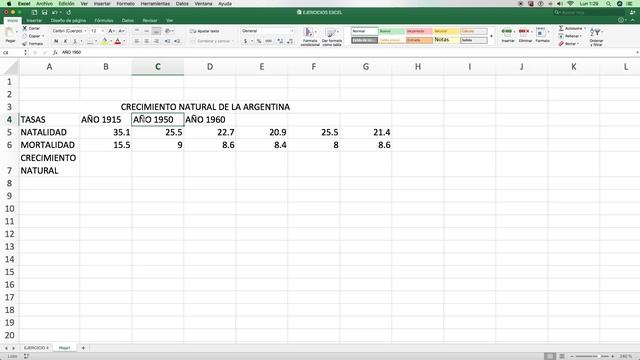Click the redo arrow in title bar
This screenshot has height=360, width=640.
[69, 12]
